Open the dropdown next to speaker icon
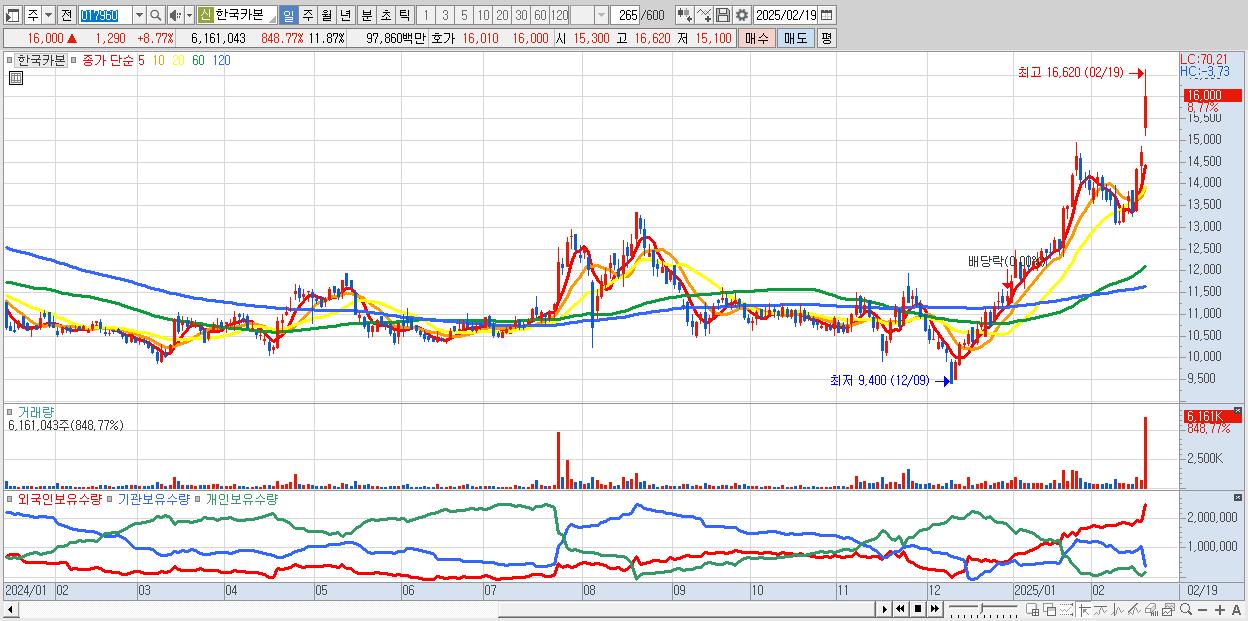Viewport: 1248px width, 621px height. click(x=188, y=15)
